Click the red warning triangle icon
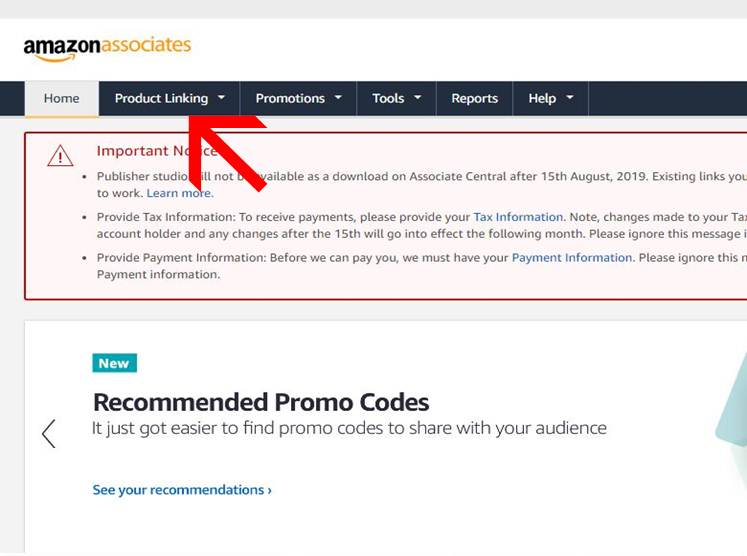Screen dimensions: 747x556 click(x=60, y=156)
